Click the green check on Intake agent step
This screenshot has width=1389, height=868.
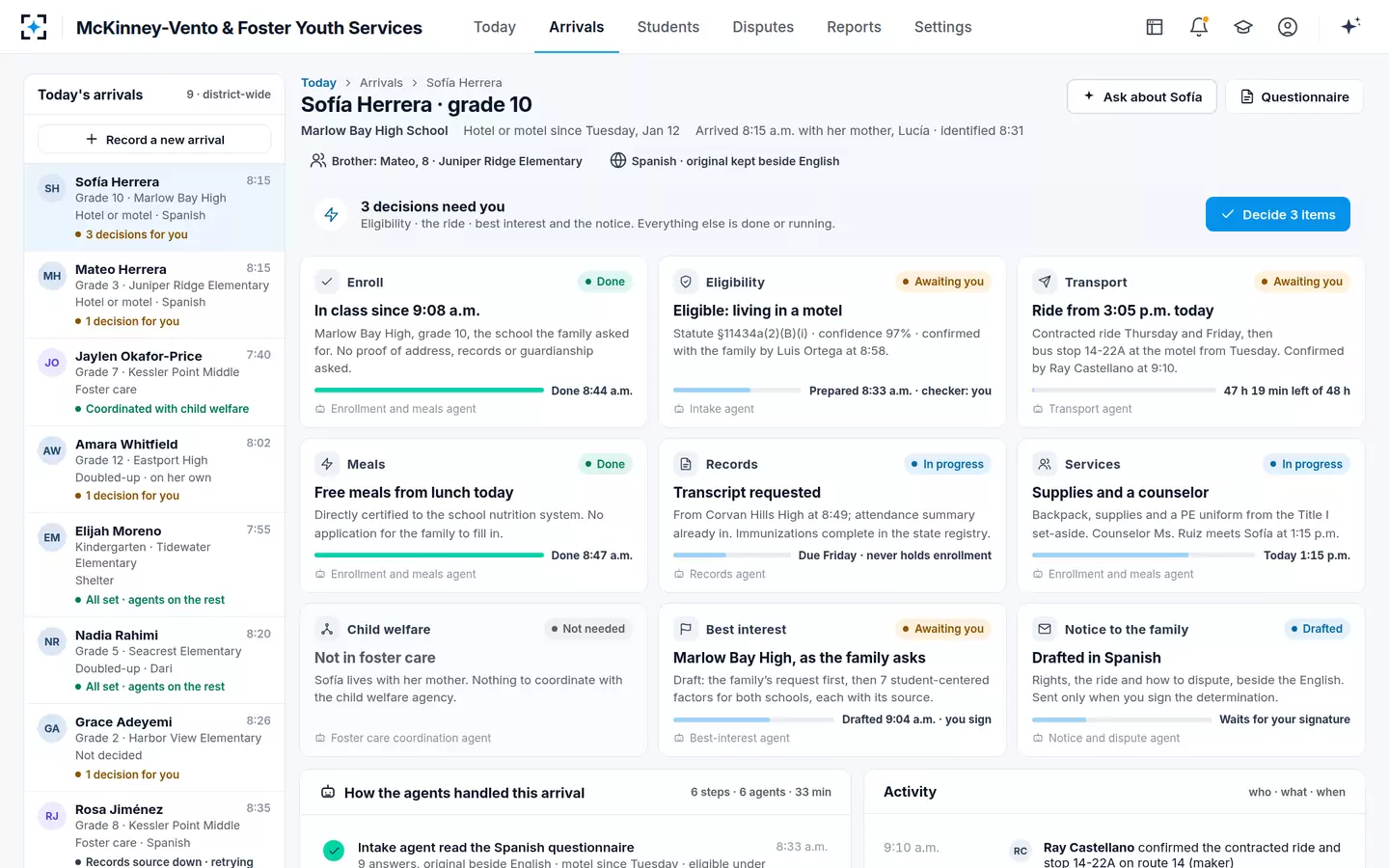click(334, 851)
